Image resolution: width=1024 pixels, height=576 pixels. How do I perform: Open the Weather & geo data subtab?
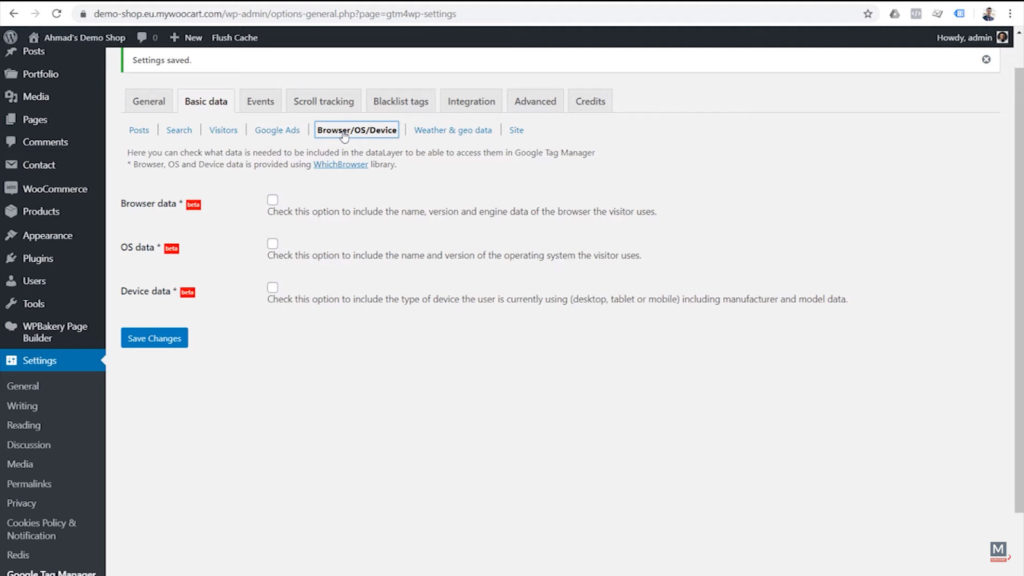(x=453, y=130)
